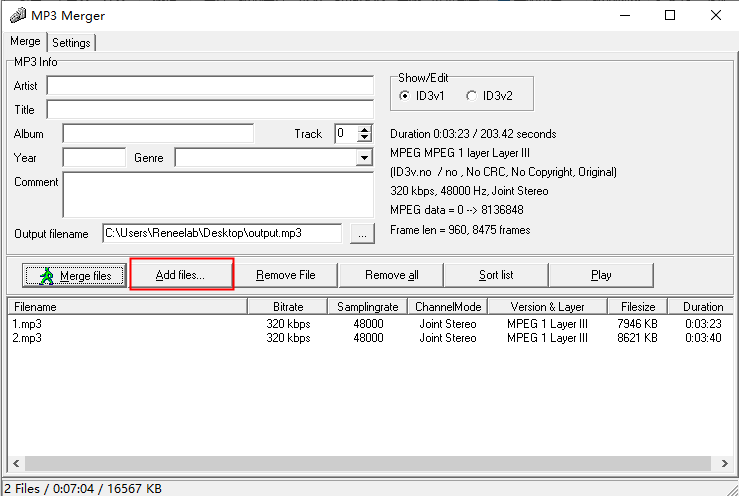
Task: Click the MP3 Merger title bar icon
Action: click(17, 16)
